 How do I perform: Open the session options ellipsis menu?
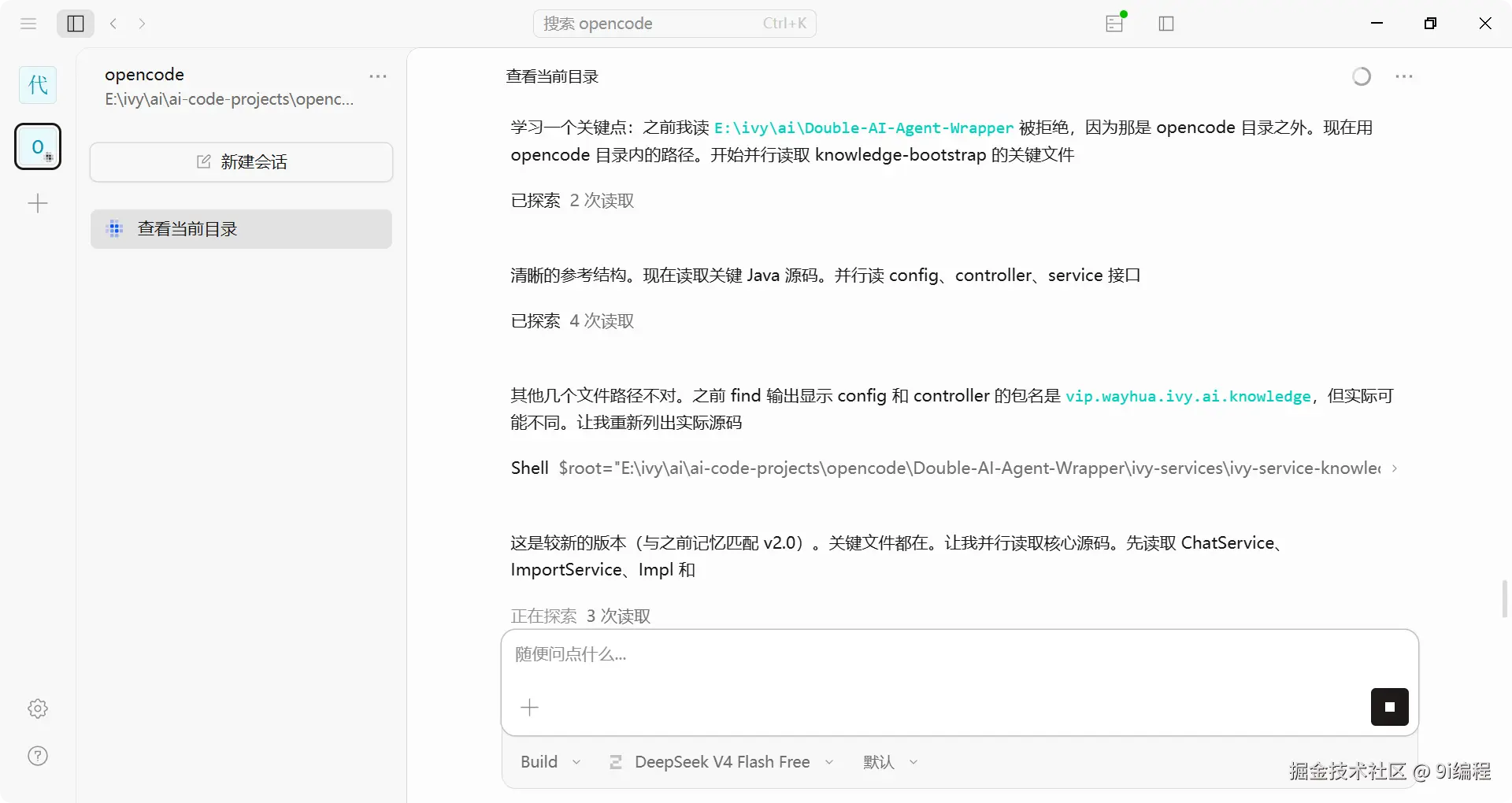(1404, 76)
